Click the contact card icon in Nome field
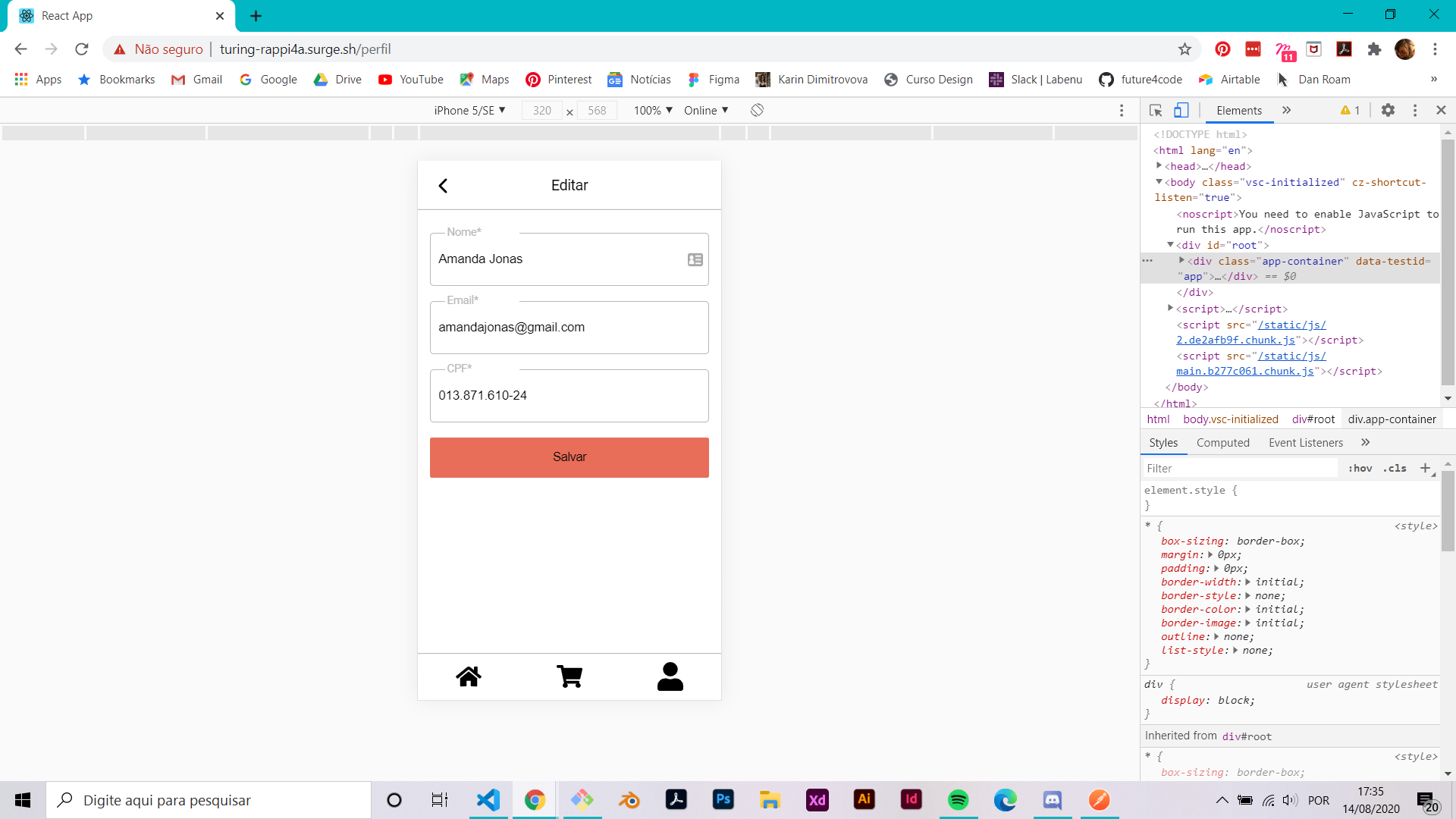The width and height of the screenshot is (1456, 819). coord(695,260)
